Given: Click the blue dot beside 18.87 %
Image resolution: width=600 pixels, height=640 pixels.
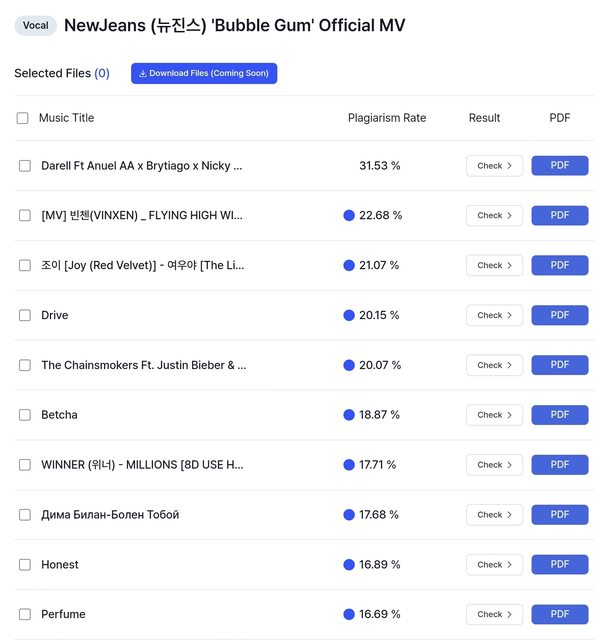Looking at the screenshot, I should point(349,415).
